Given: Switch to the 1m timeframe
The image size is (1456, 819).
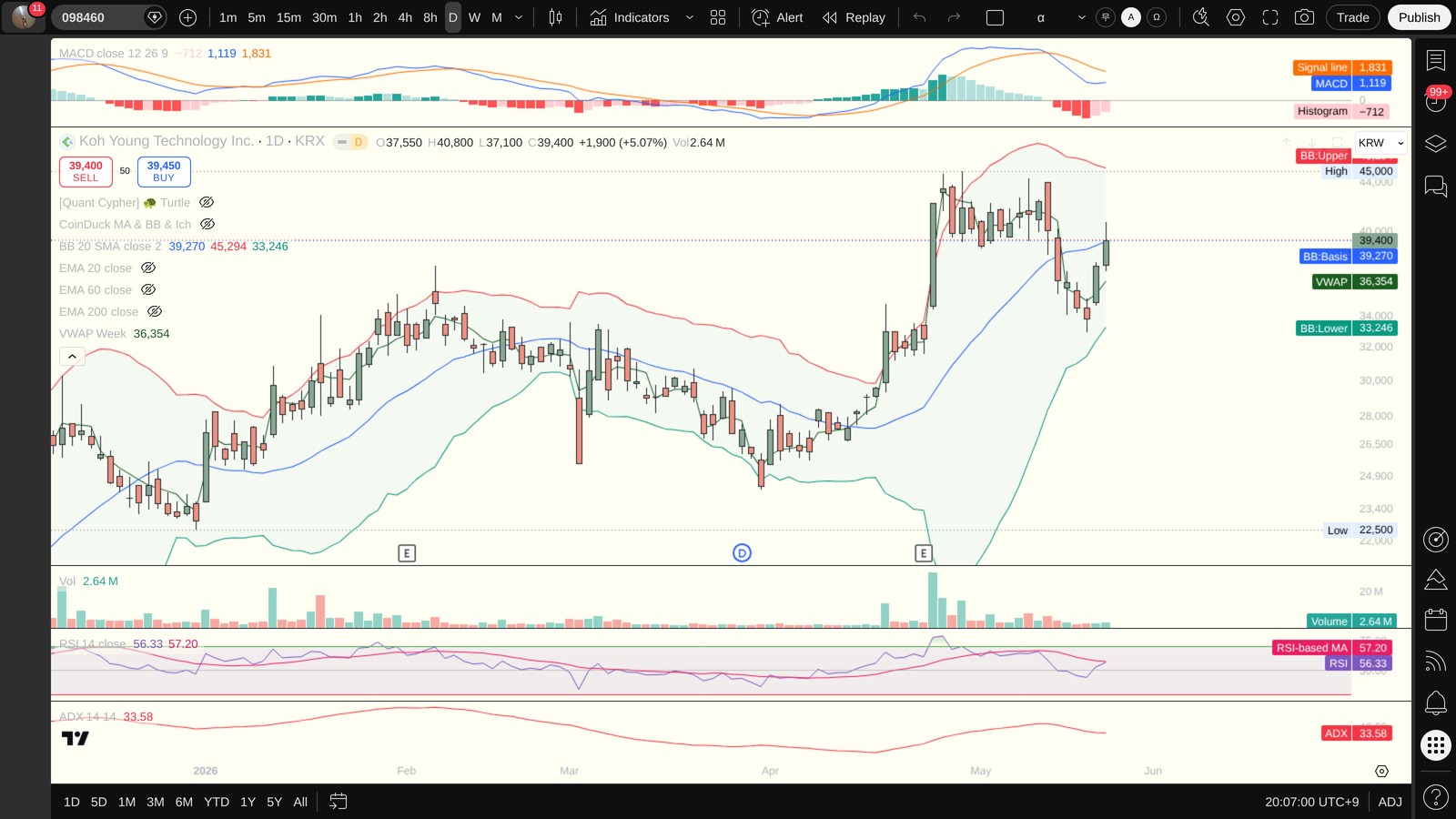Looking at the screenshot, I should [227, 17].
